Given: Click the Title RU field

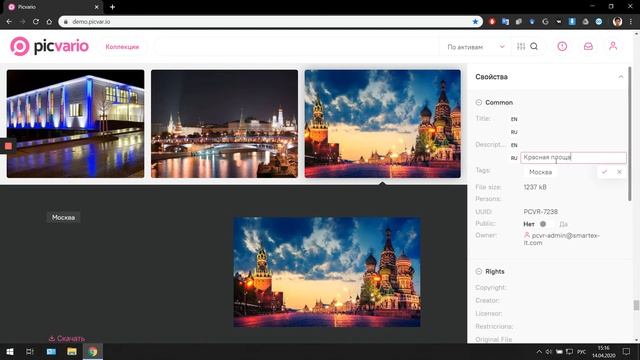Looking at the screenshot, I should (x=573, y=132).
